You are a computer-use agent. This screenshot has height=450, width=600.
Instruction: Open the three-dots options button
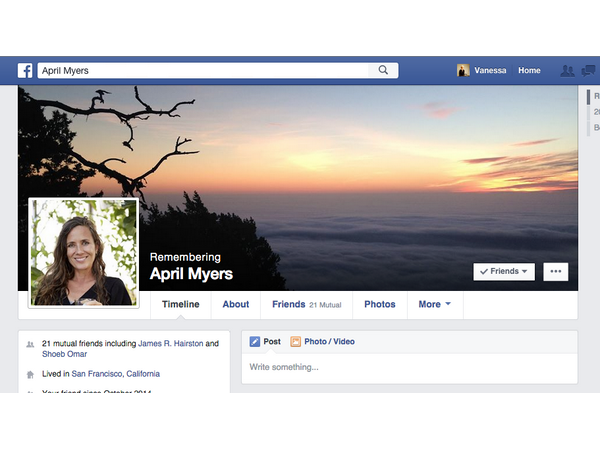(x=556, y=272)
